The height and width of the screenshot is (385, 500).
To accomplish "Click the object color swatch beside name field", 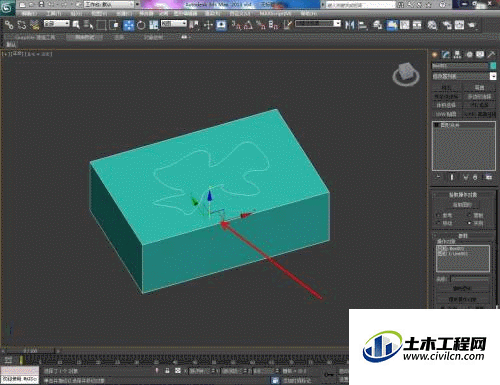I will [493, 66].
